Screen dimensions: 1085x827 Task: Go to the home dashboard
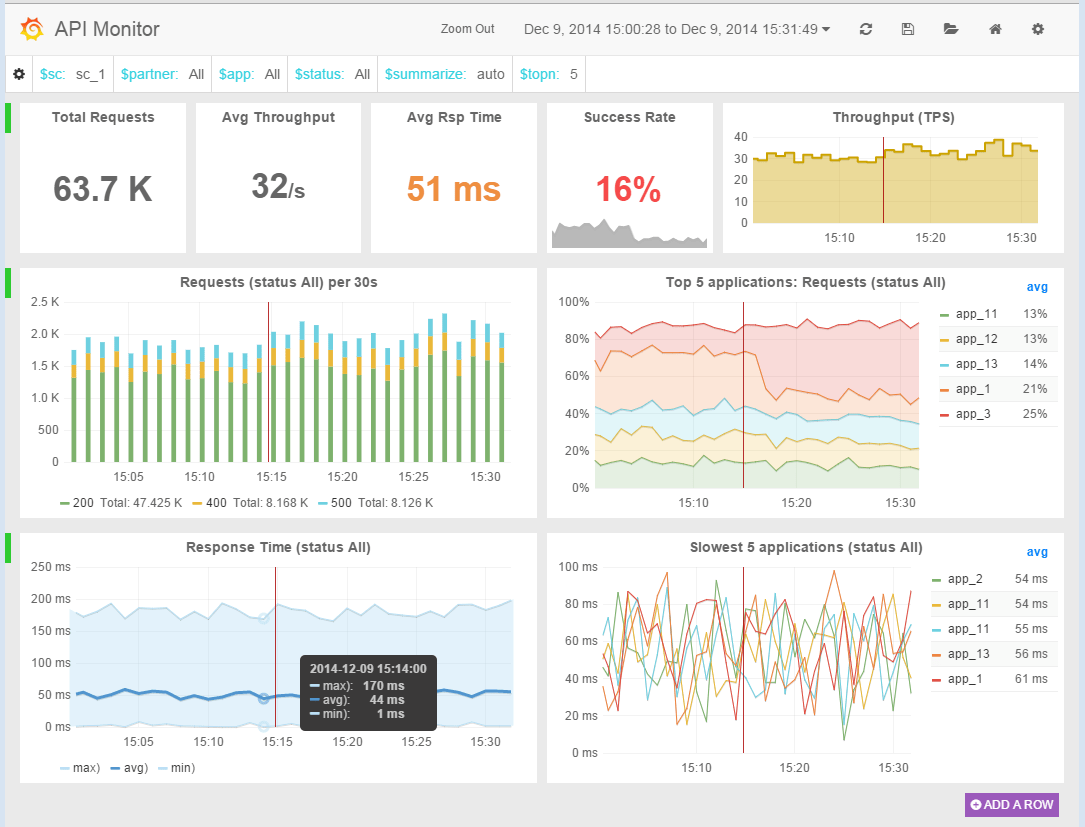pyautogui.click(x=995, y=29)
